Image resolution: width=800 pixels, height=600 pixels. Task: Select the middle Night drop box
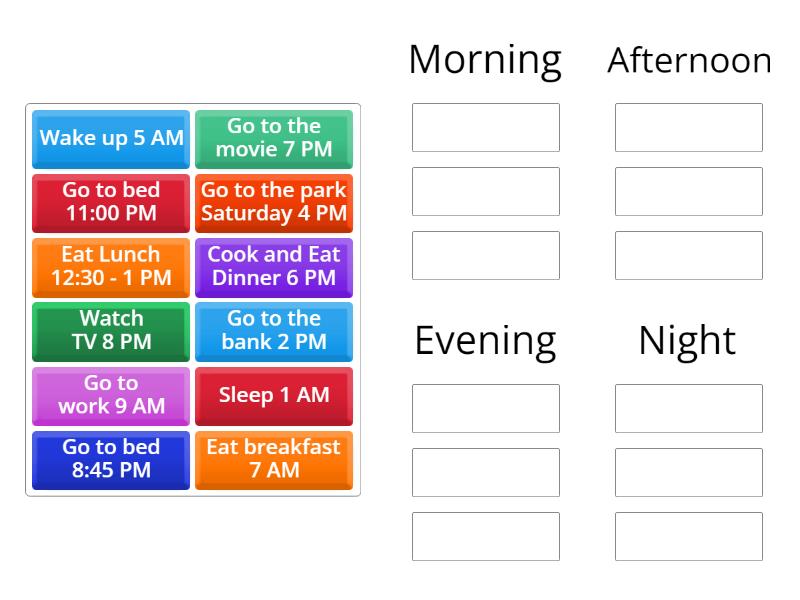click(x=689, y=472)
